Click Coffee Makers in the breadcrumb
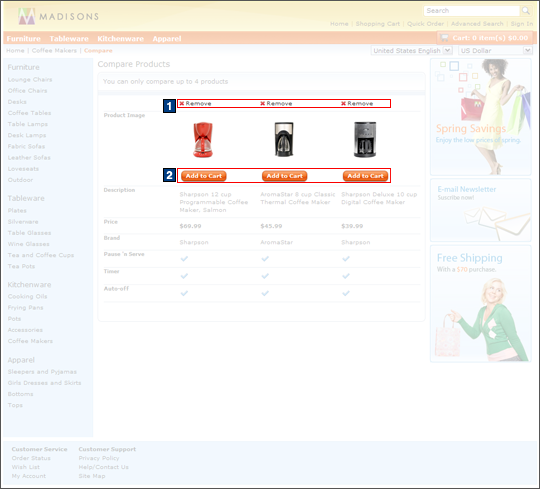This screenshot has width=540, height=489. point(54,51)
